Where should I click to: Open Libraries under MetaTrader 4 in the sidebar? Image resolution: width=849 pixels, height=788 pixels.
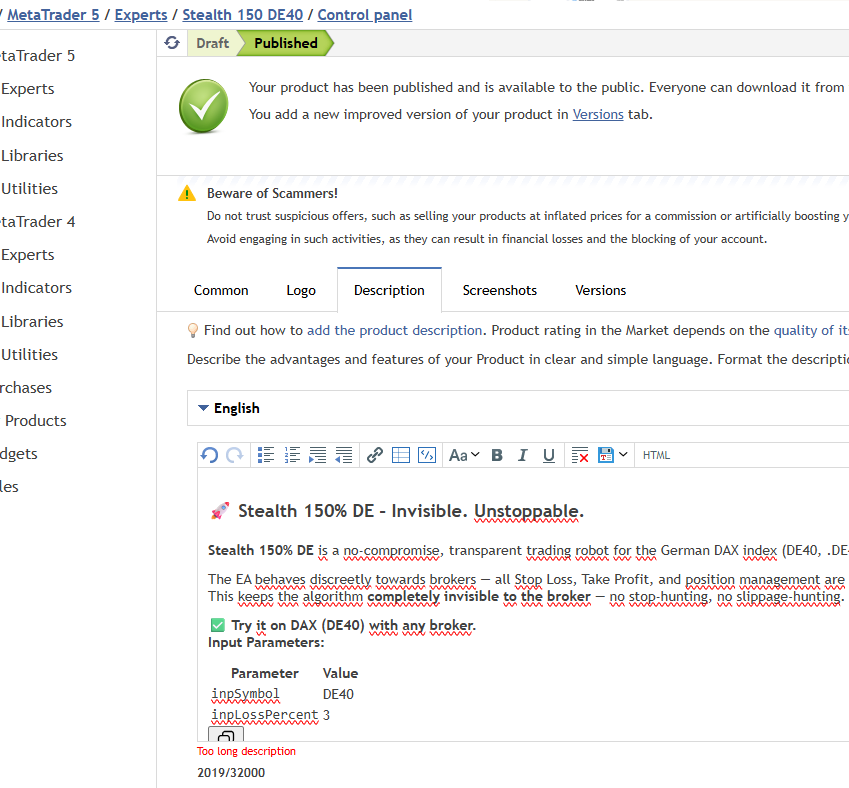pyautogui.click(x=32, y=321)
